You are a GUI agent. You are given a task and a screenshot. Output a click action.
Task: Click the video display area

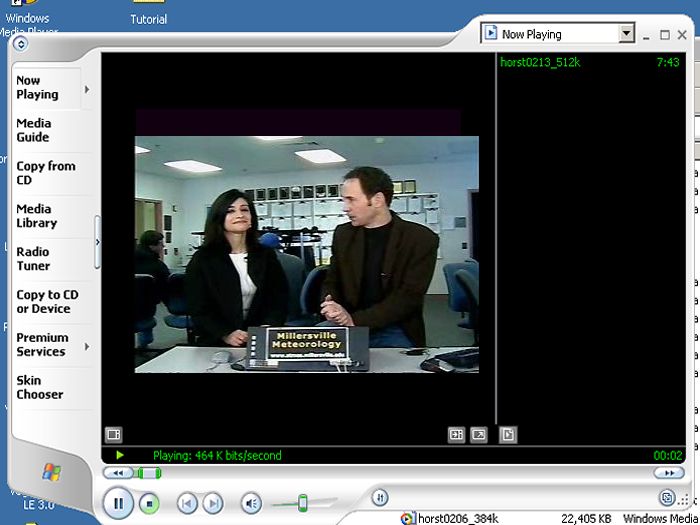pos(307,254)
